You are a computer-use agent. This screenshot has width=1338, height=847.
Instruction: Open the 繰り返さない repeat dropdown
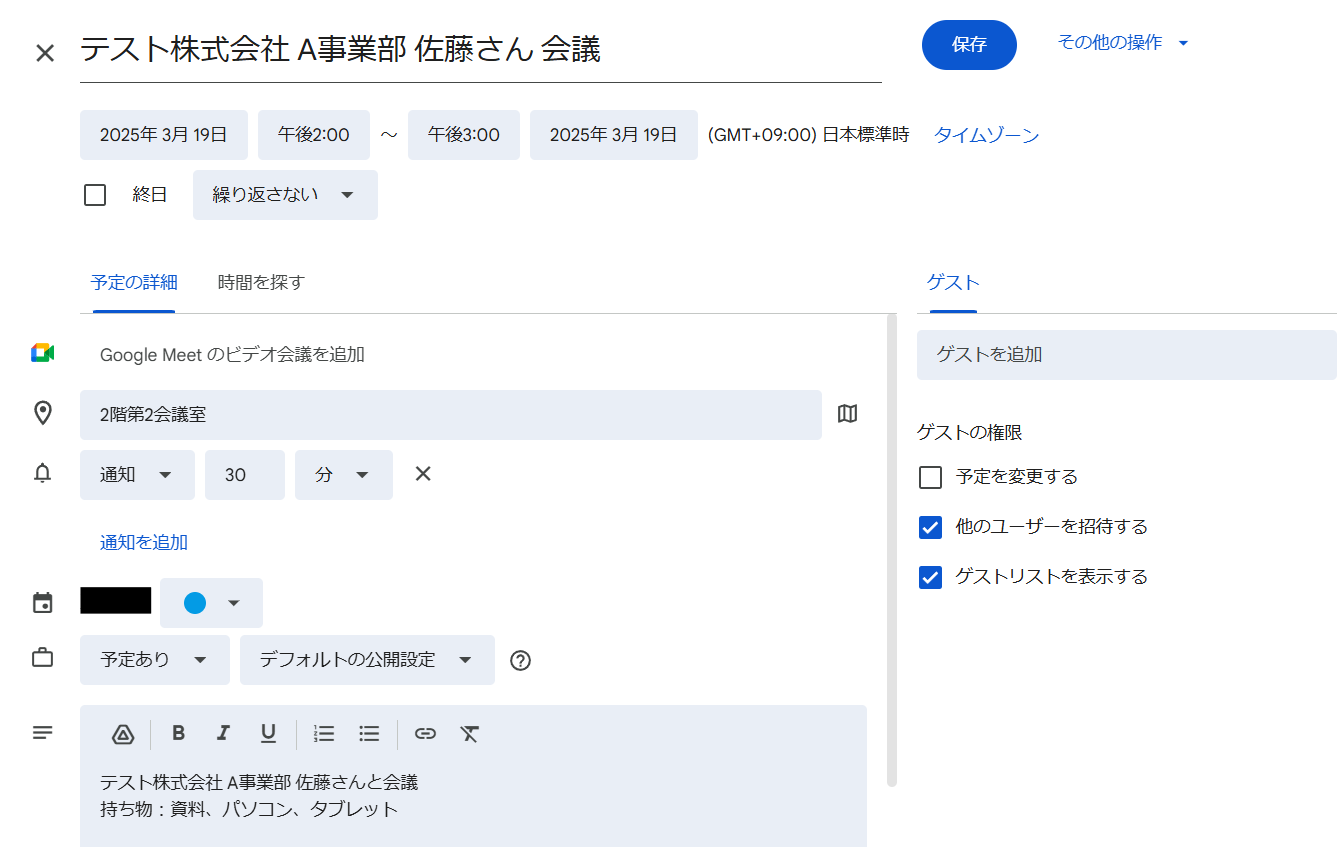[x=285, y=195]
